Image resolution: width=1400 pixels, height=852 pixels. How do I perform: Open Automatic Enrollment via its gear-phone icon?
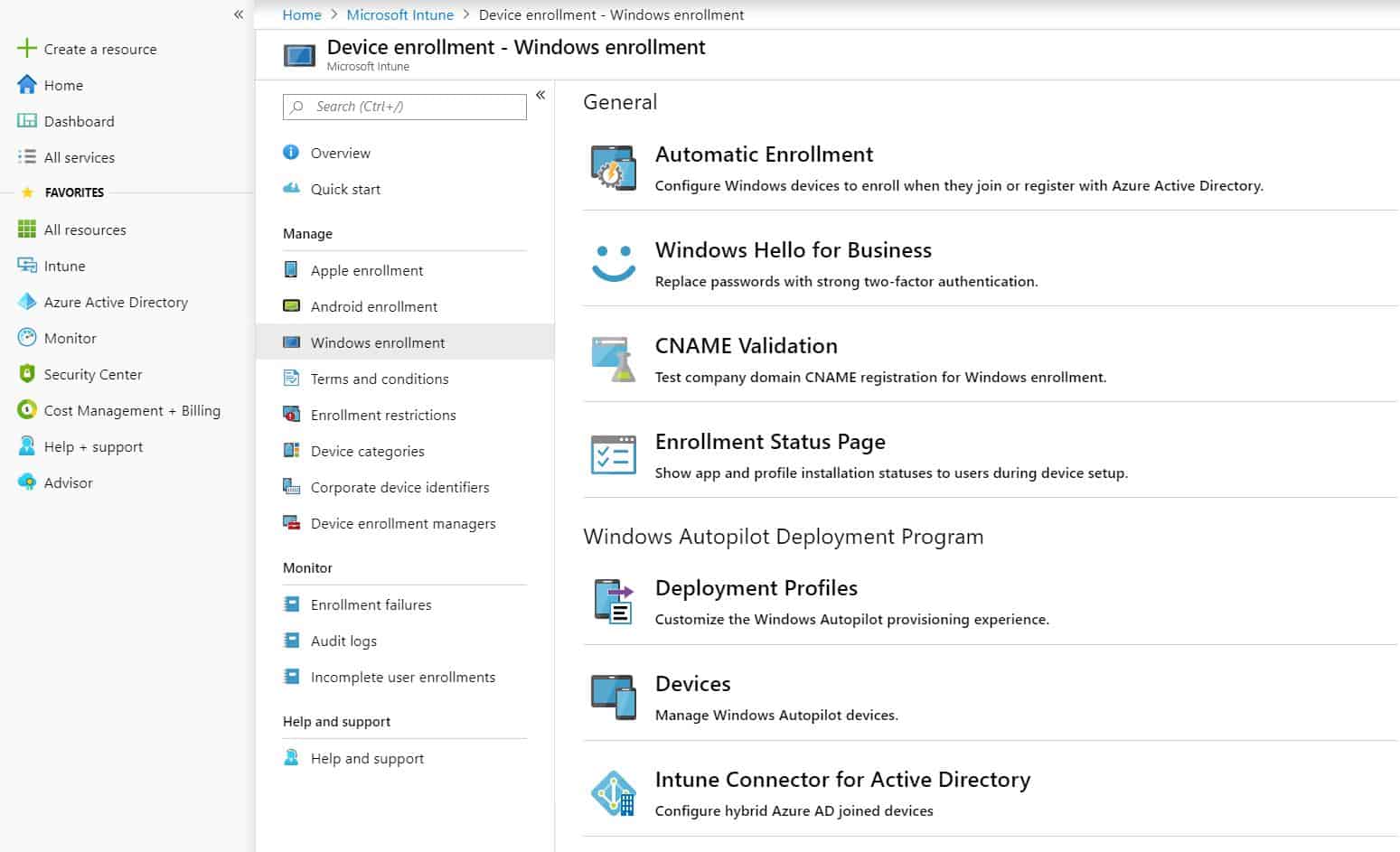point(614,168)
